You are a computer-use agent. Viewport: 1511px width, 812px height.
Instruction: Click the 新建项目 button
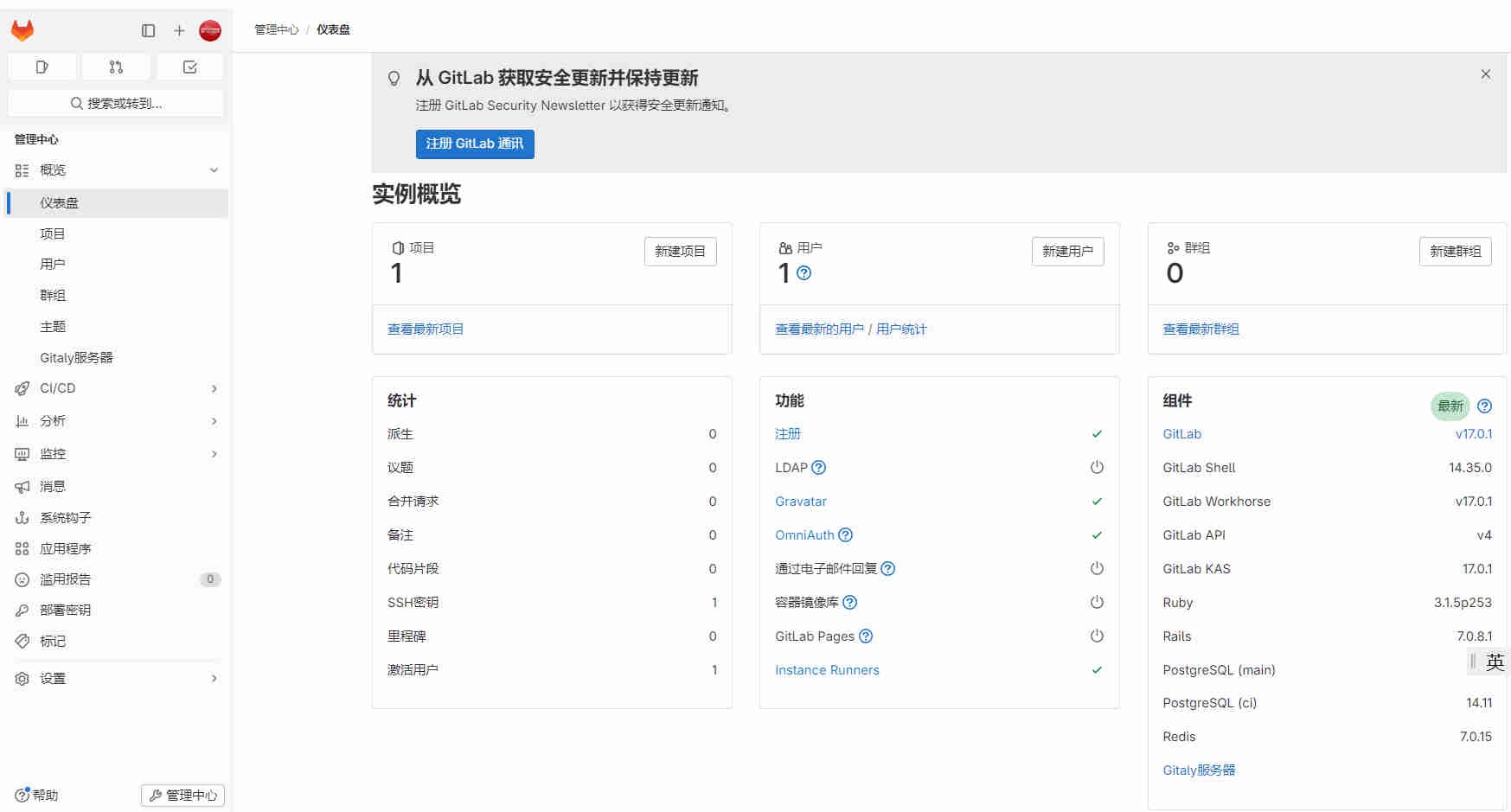[680, 252]
